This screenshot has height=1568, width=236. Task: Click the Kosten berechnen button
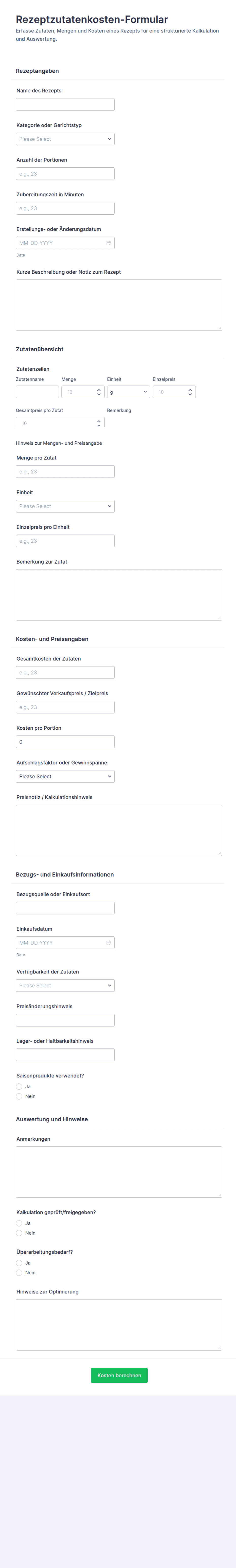pos(119,1375)
